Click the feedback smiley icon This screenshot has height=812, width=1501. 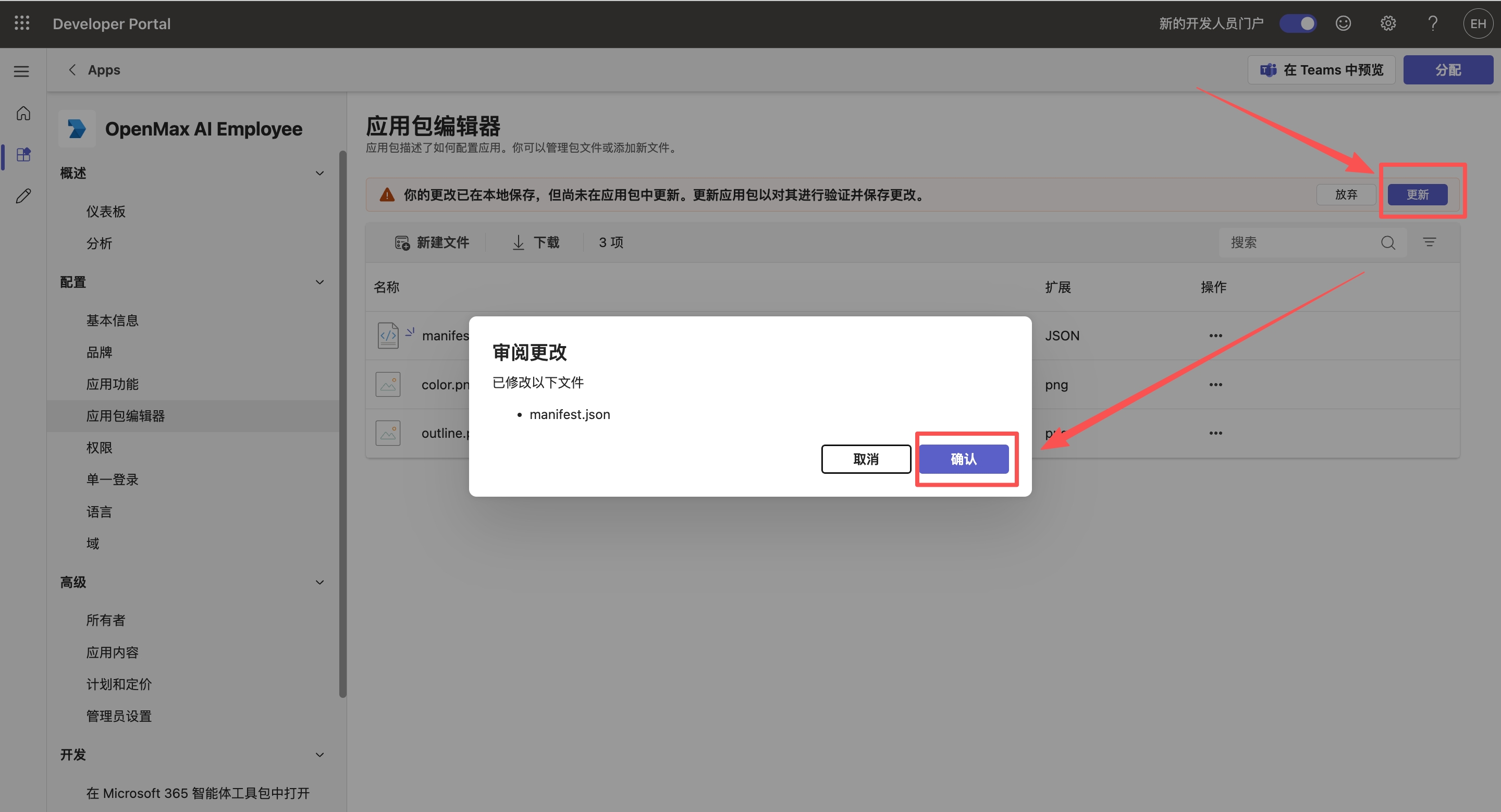(x=1343, y=23)
